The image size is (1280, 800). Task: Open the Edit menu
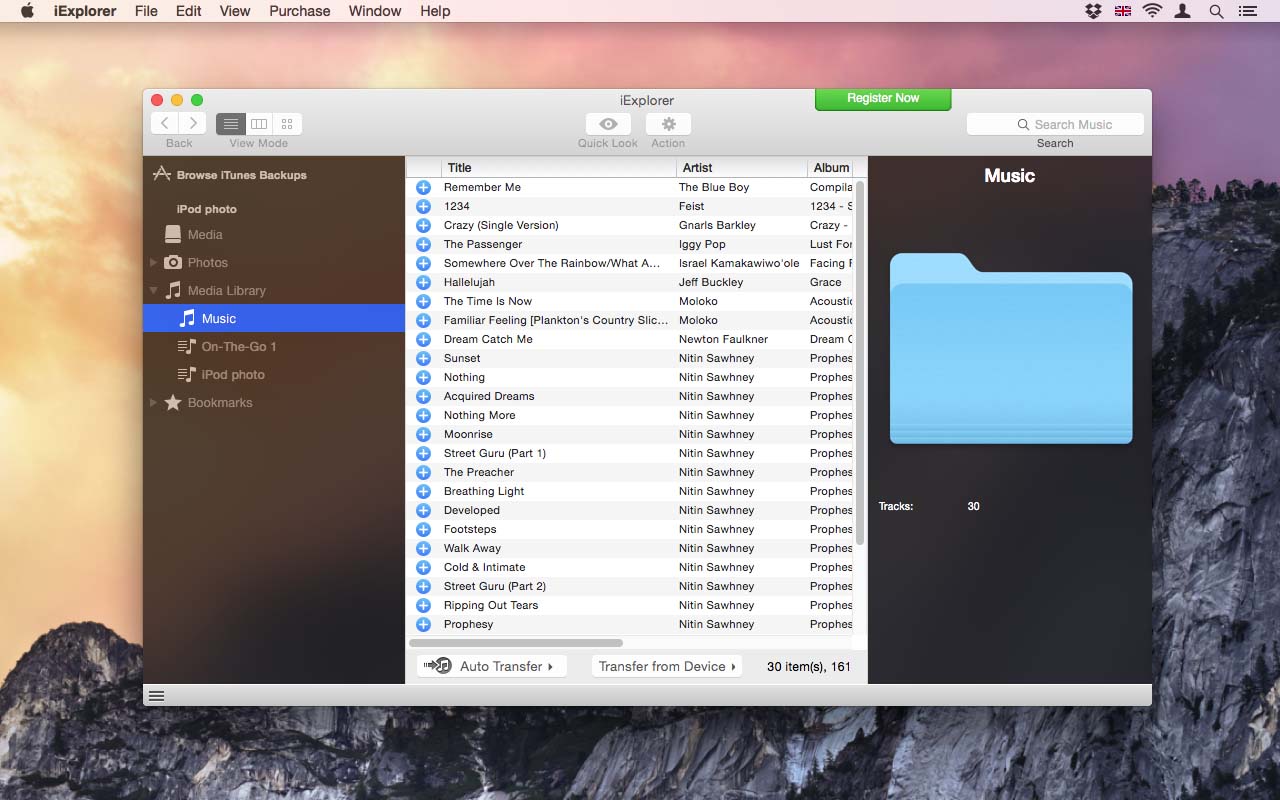(x=188, y=11)
